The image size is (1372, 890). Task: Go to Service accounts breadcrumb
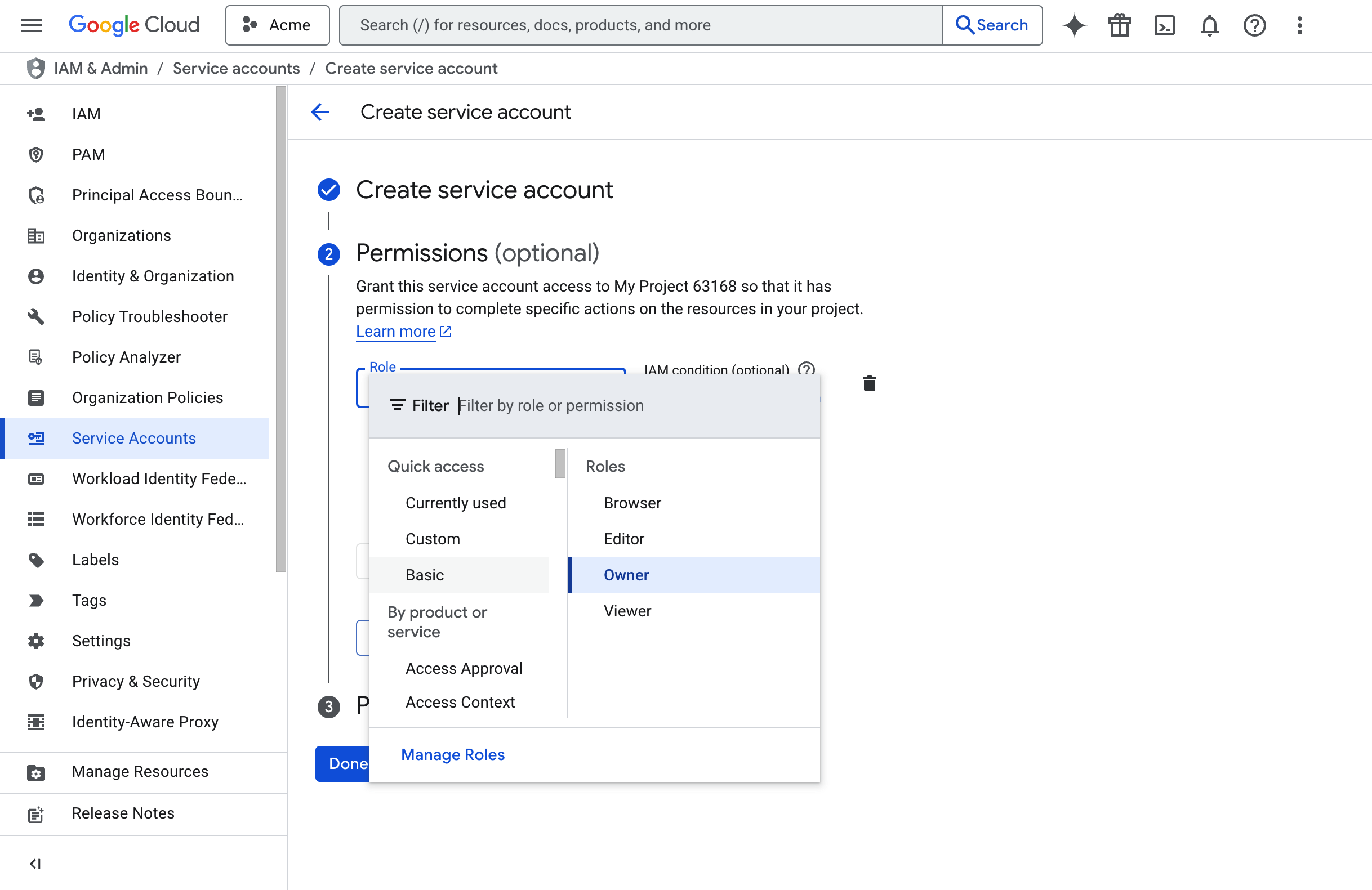coord(237,68)
